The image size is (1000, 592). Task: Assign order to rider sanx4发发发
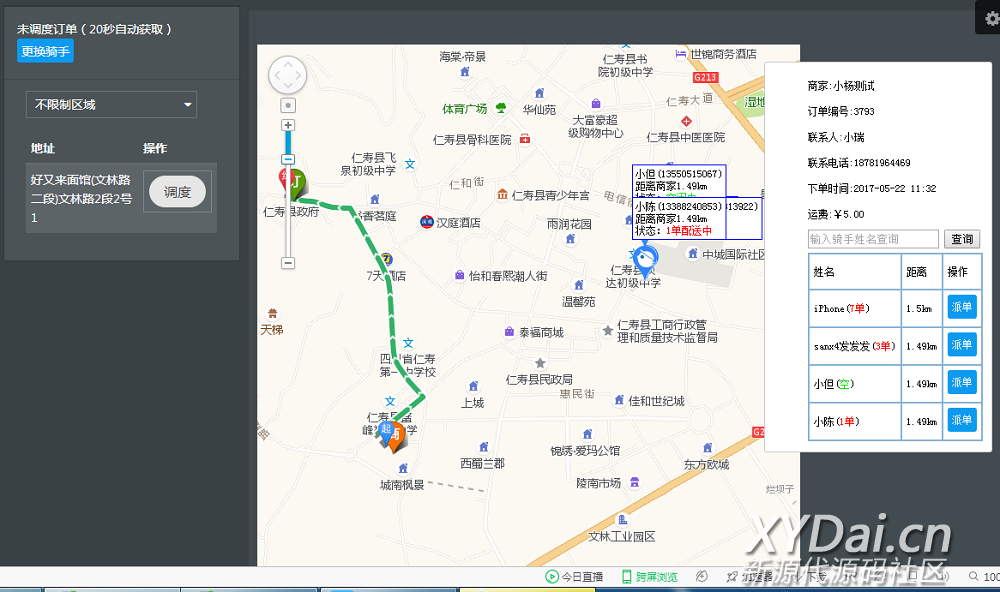pyautogui.click(x=960, y=345)
